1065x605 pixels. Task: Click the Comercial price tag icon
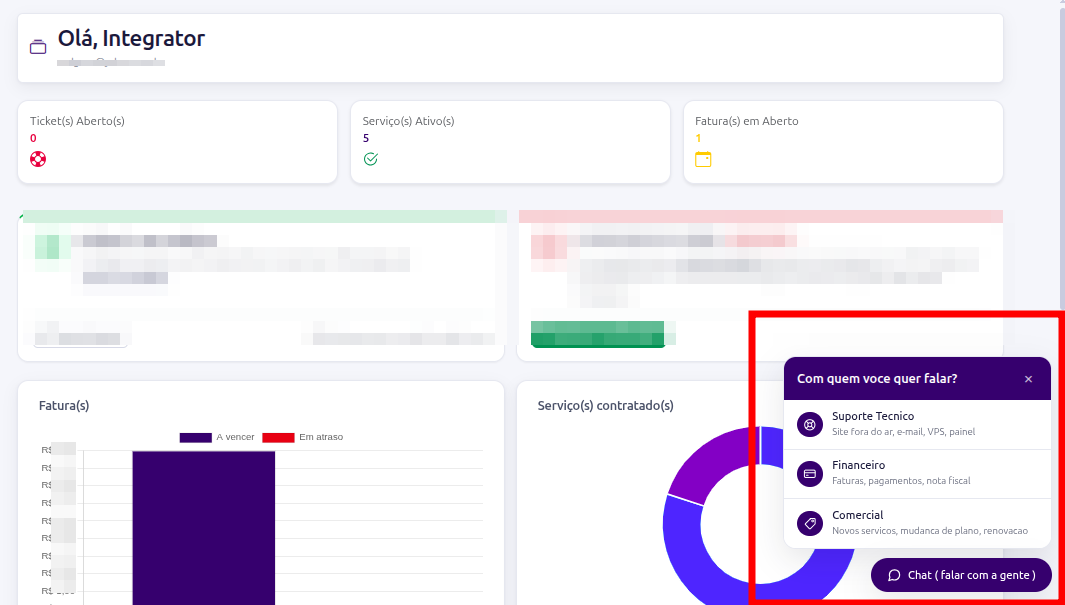[x=810, y=524]
